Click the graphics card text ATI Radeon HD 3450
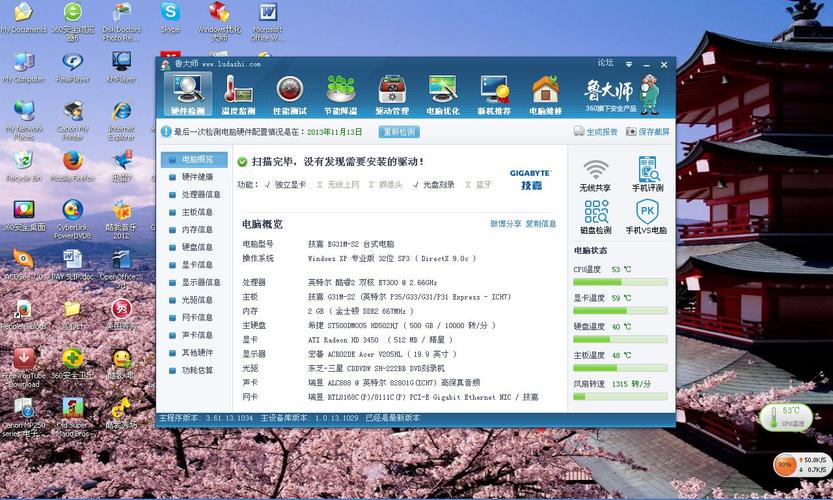Screen dimensions: 833x500 pyautogui.click(x=343, y=340)
